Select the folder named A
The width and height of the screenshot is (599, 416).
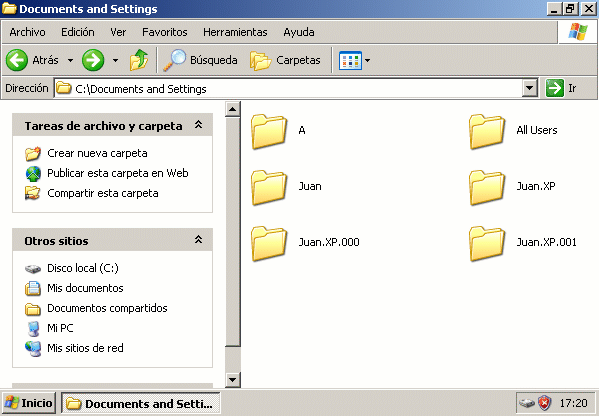click(x=269, y=131)
